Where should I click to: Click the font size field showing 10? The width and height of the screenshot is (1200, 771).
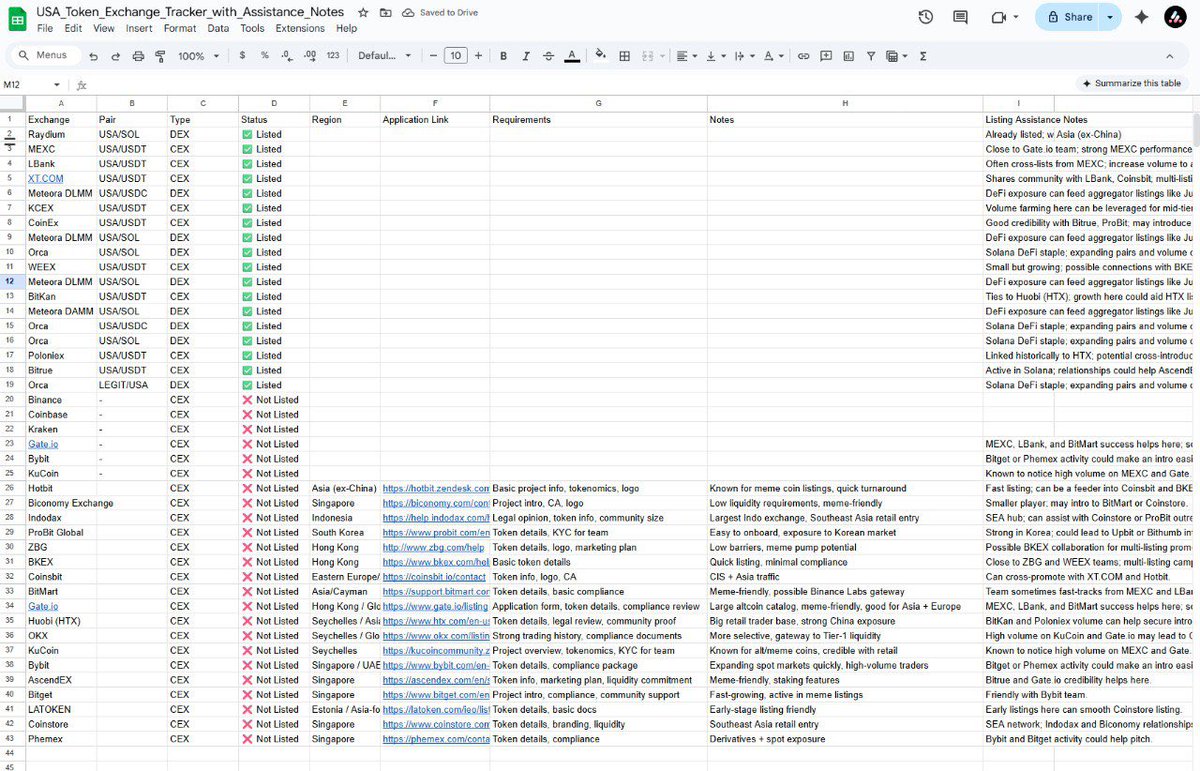pyautogui.click(x=456, y=56)
